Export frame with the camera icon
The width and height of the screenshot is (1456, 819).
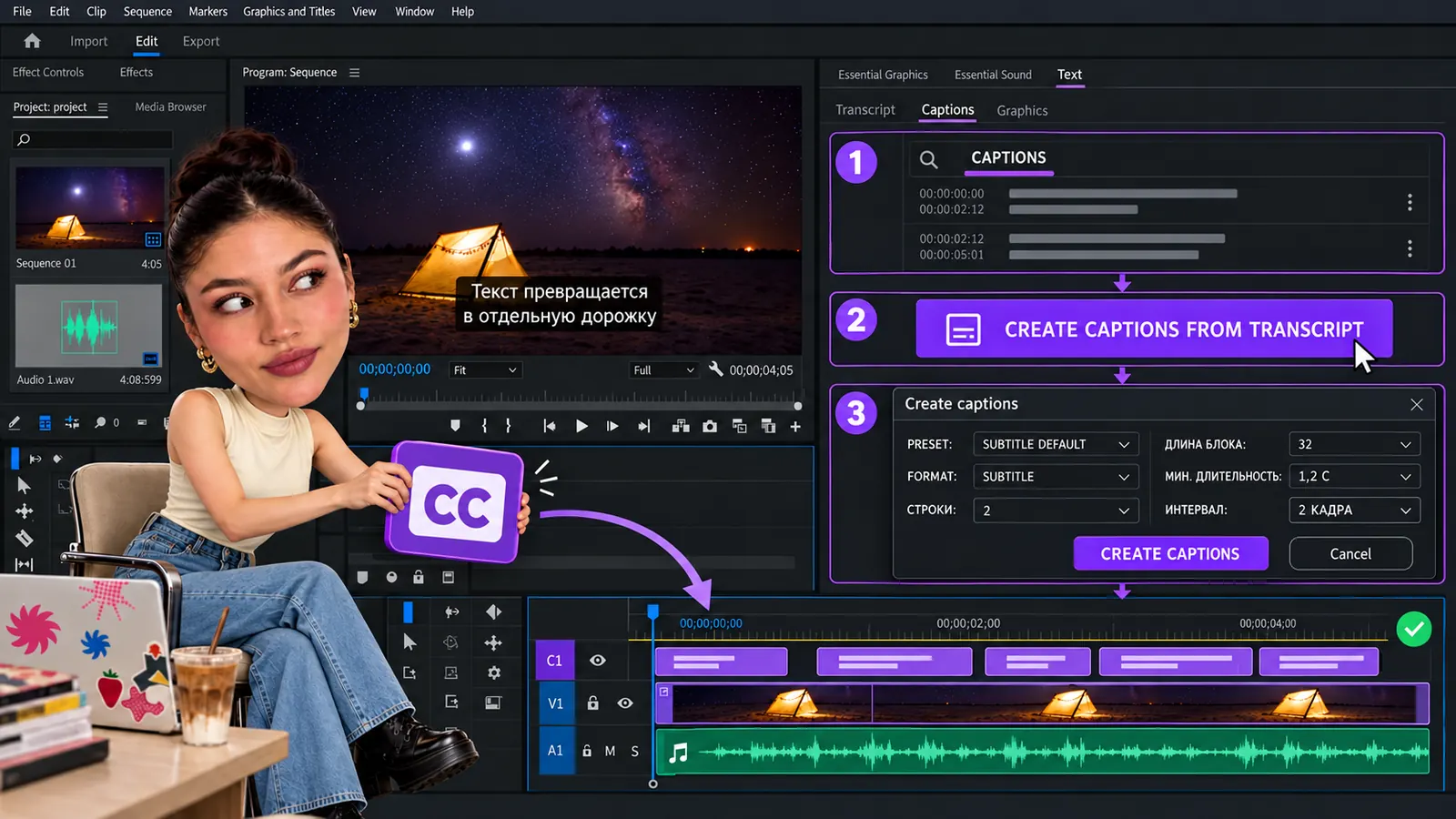click(710, 426)
